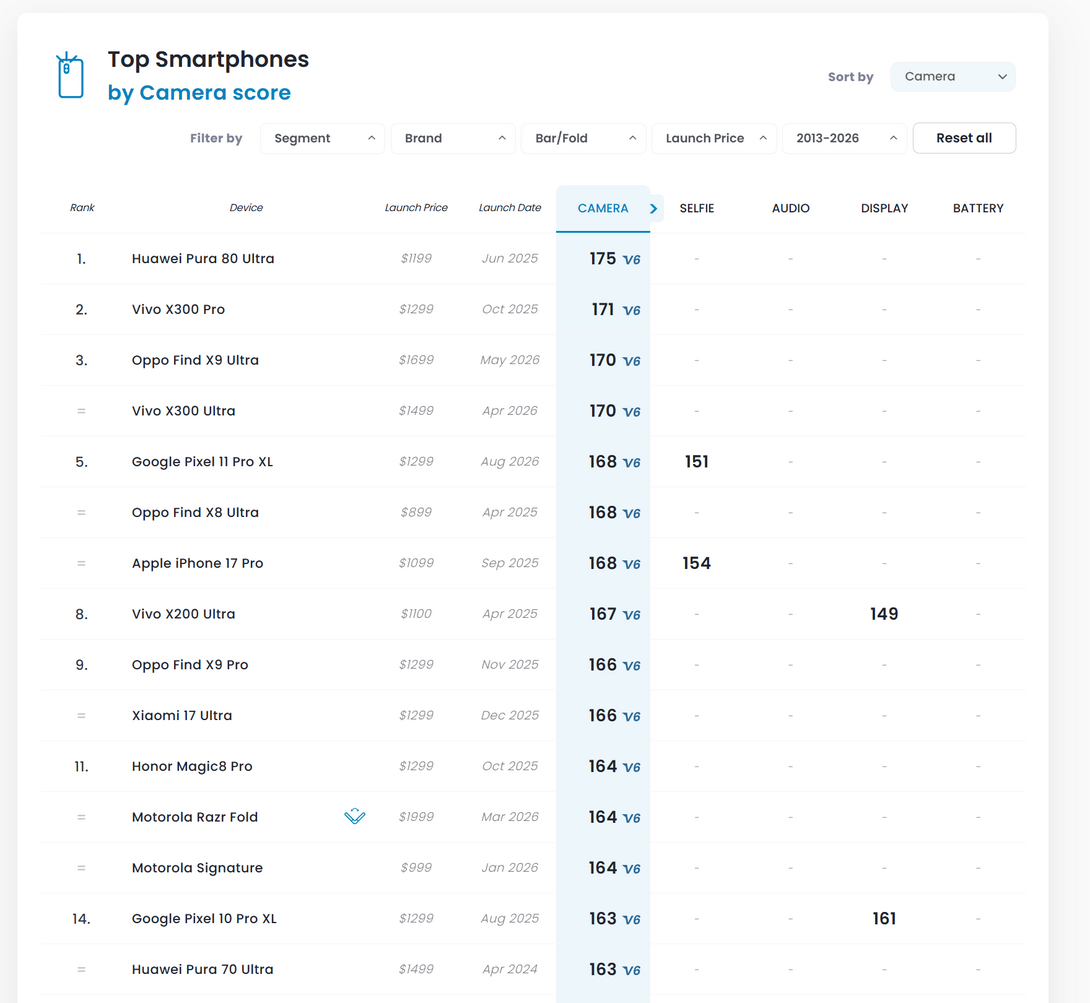Click display score 161 for Pixel 10 Pro XL

click(884, 918)
